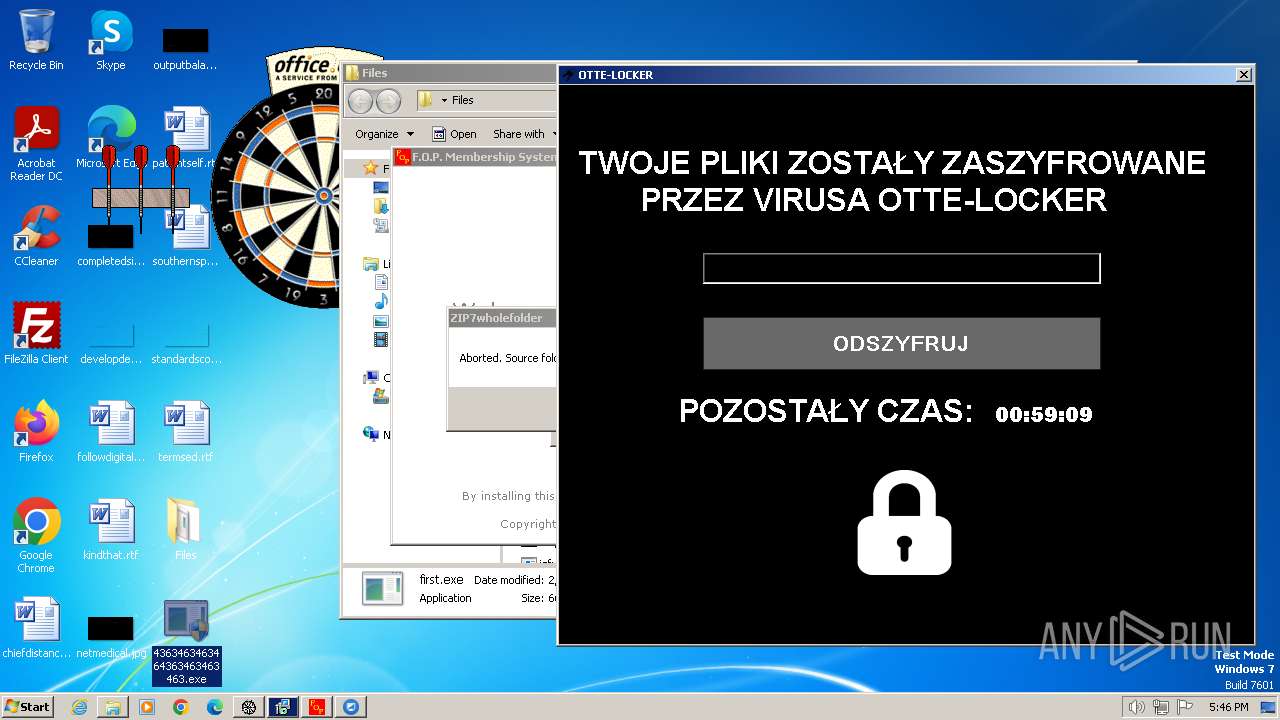Select the southernsp document icon
The height and width of the screenshot is (720, 1280).
pyautogui.click(x=185, y=236)
